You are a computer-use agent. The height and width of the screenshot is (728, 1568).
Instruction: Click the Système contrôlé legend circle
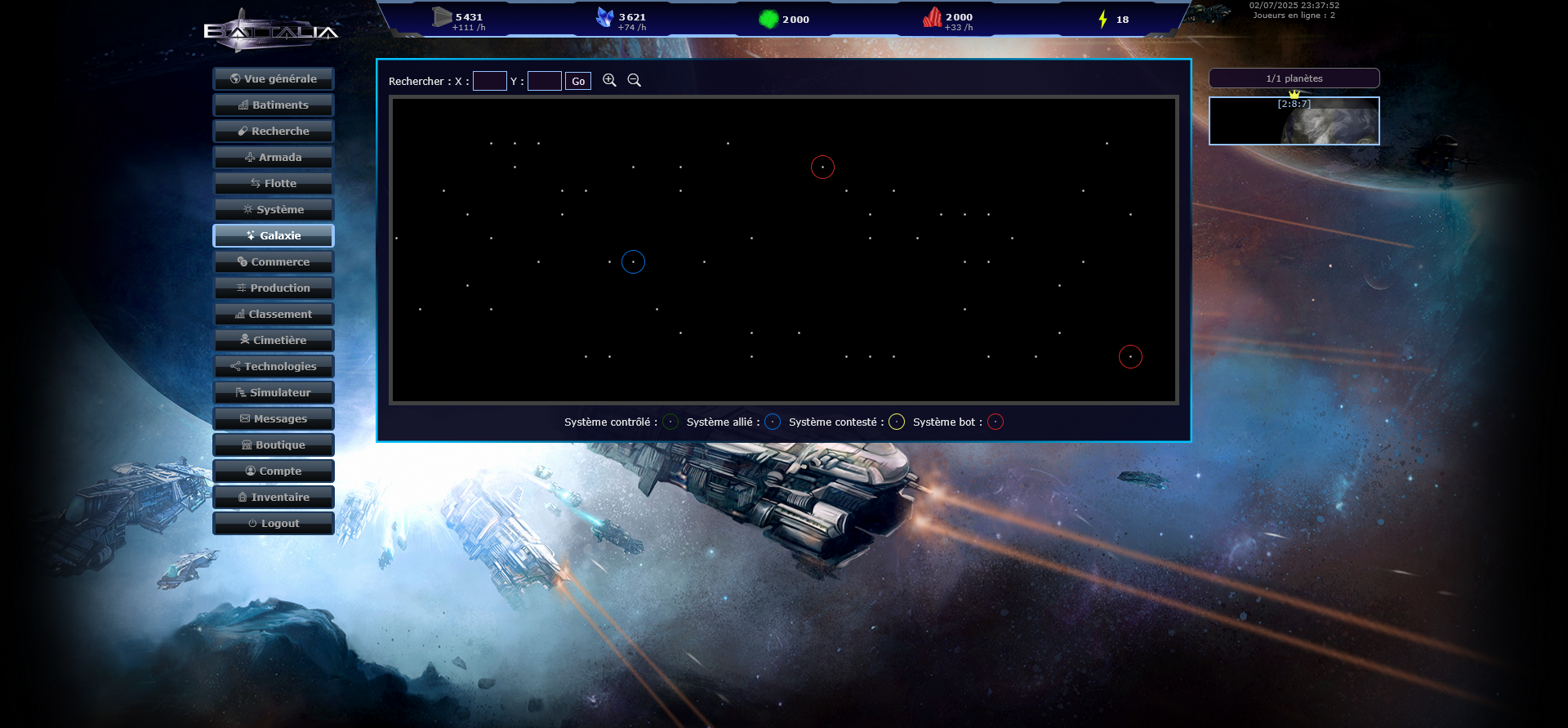[670, 422]
